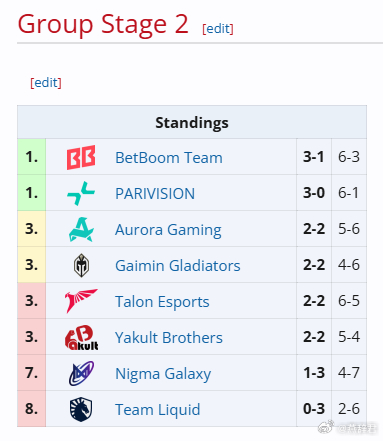This screenshot has width=383, height=441.
Task: Visit the Yakult Brothers team page
Action: pyautogui.click(x=169, y=337)
